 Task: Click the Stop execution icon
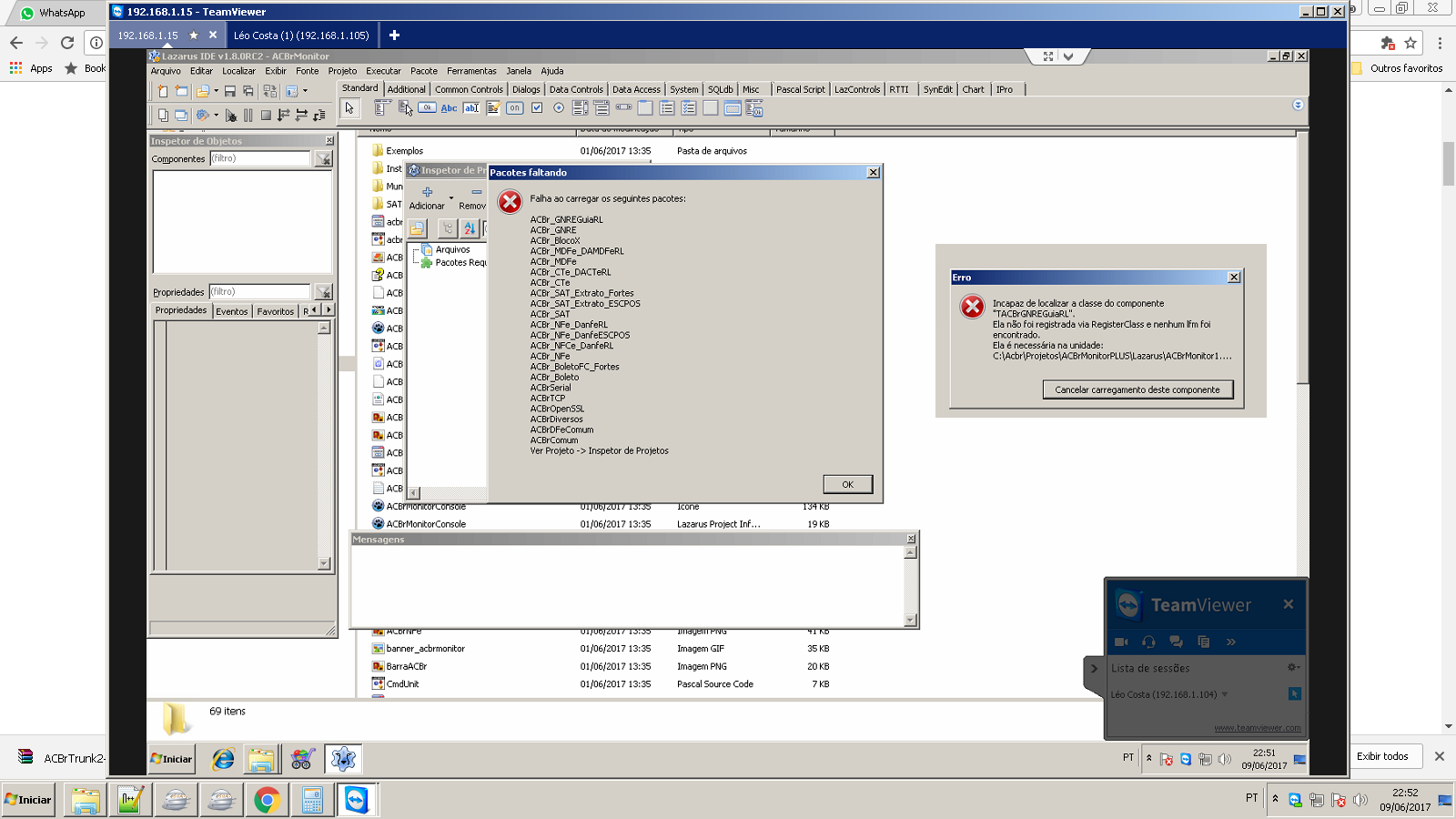pyautogui.click(x=266, y=116)
